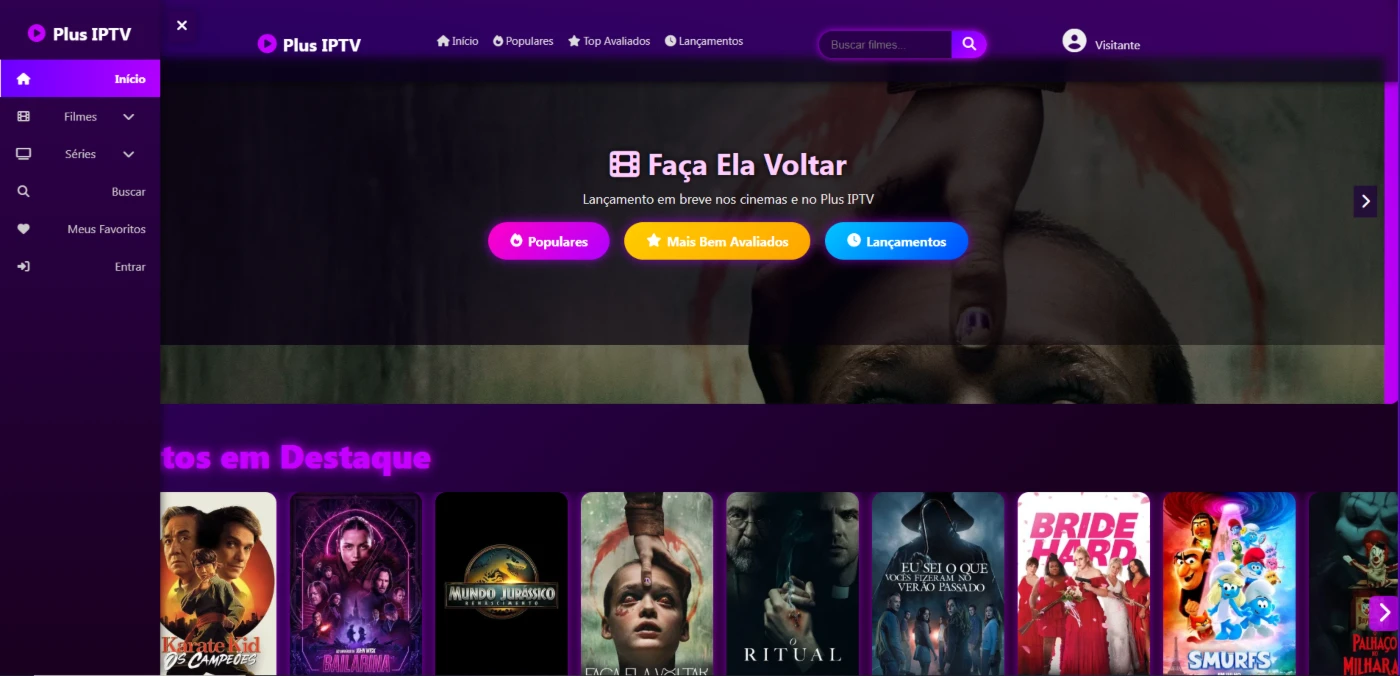Viewport: 1400px width, 676px height.
Task: Close the sidebar with the X icon
Action: pos(182,26)
